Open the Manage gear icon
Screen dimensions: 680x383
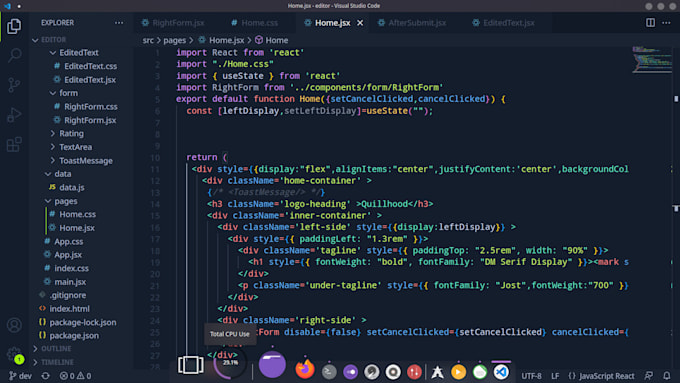(14, 354)
